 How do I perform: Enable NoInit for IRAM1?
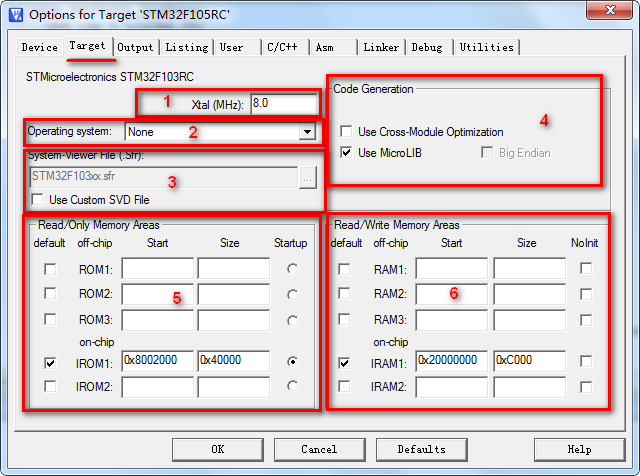pos(586,361)
